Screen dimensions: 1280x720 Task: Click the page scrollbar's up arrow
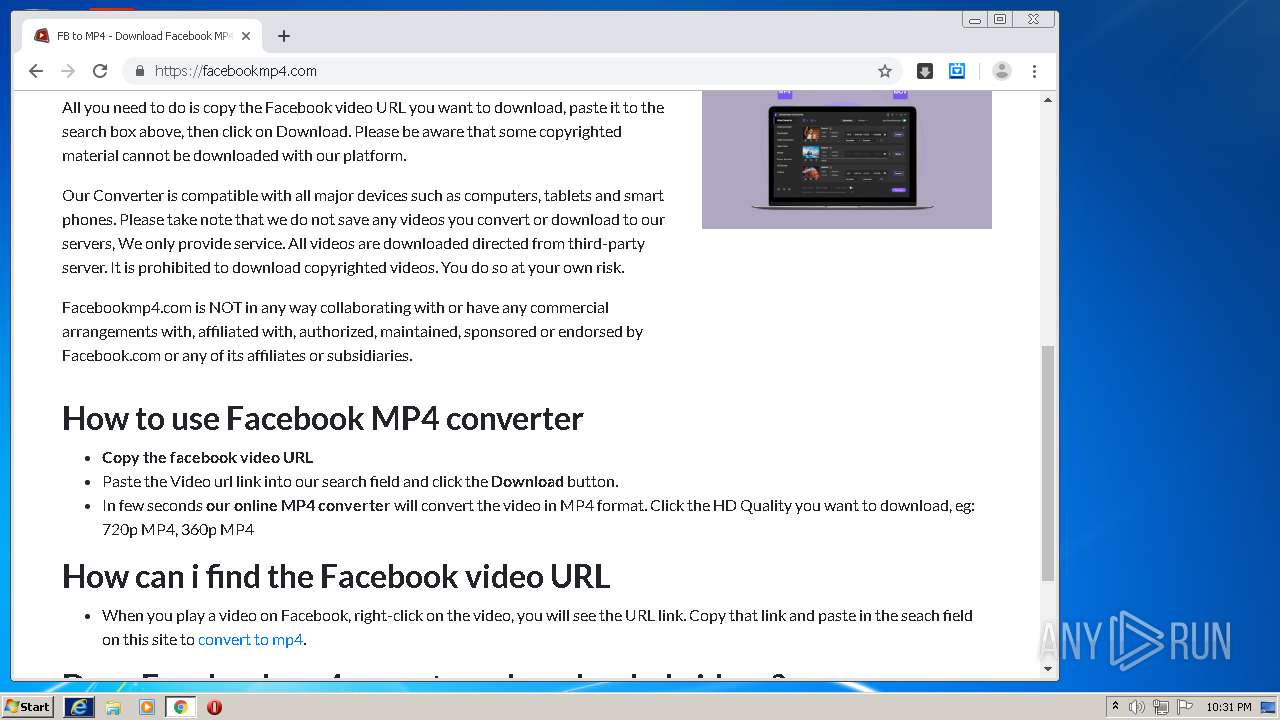click(x=1048, y=100)
